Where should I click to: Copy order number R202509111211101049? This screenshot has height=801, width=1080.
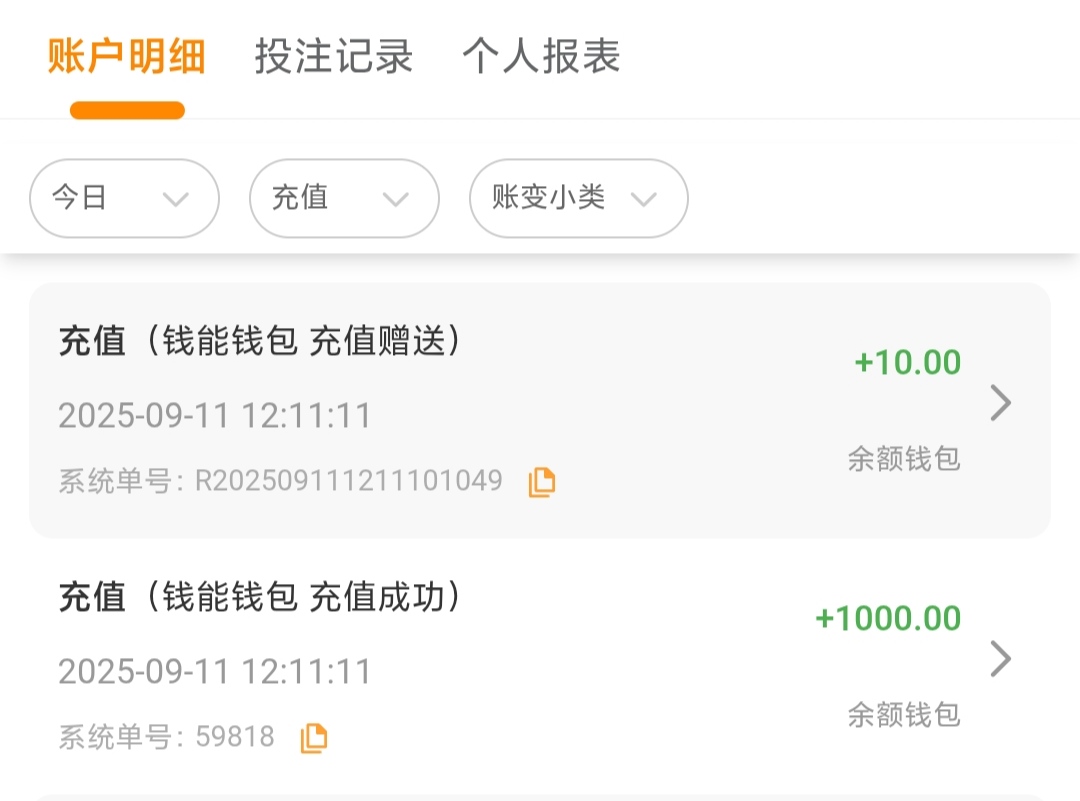click(542, 482)
